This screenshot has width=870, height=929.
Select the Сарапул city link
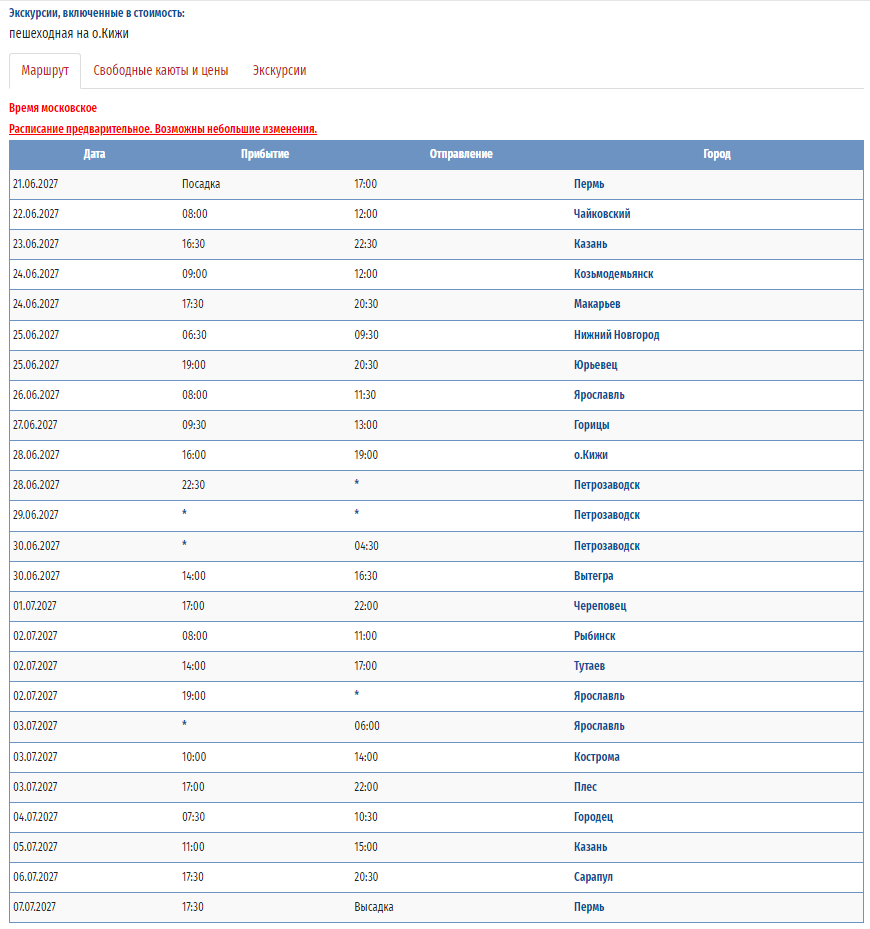593,877
